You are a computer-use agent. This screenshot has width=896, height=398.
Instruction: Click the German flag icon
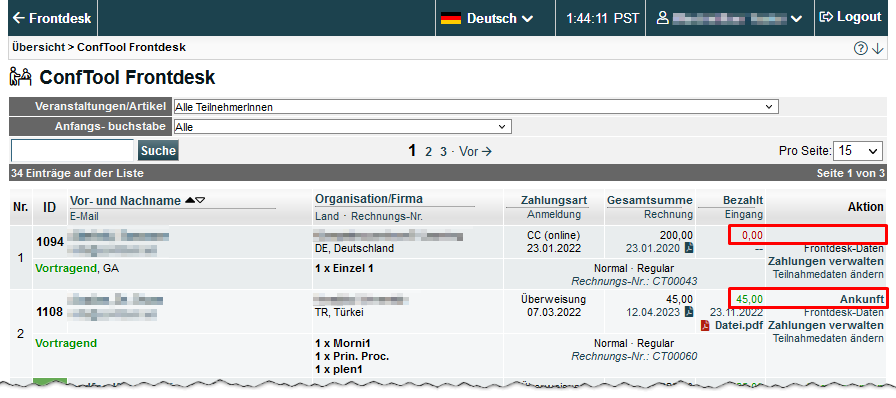click(x=451, y=18)
